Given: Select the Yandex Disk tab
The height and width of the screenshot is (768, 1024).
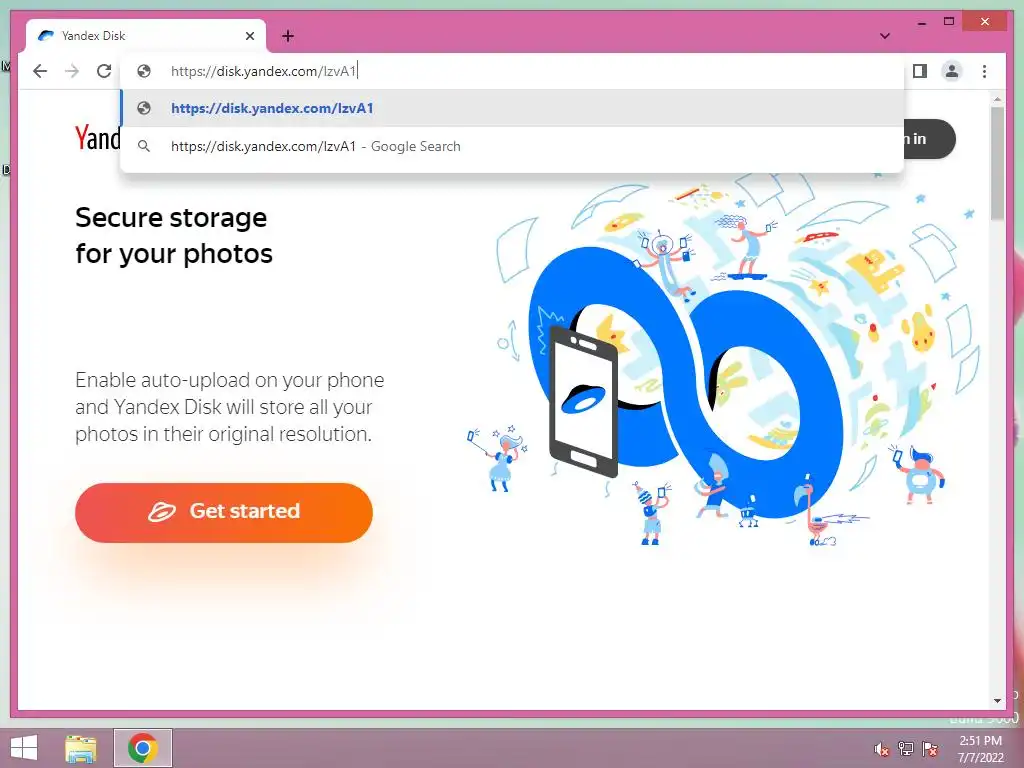Looking at the screenshot, I should coord(146,36).
